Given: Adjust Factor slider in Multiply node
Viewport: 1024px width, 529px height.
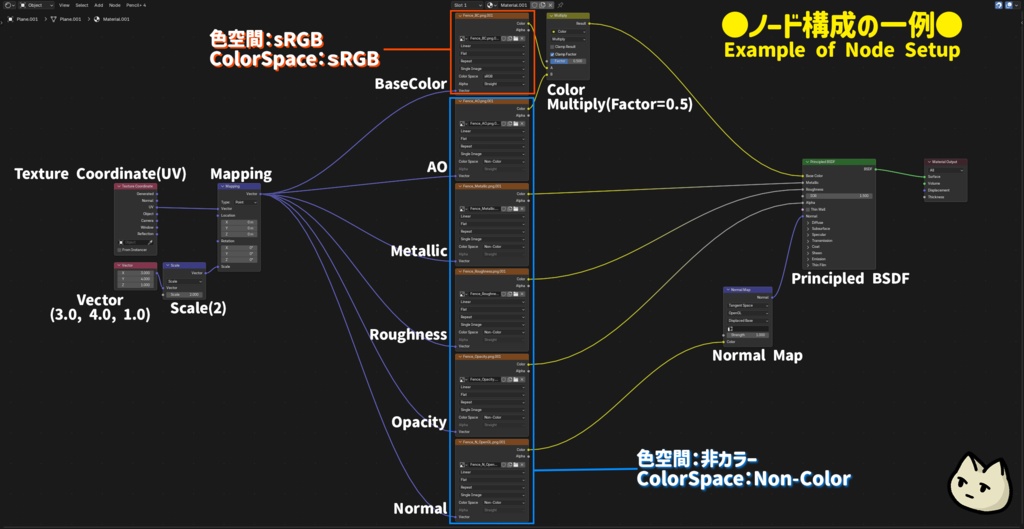Looking at the screenshot, I should tap(568, 61).
